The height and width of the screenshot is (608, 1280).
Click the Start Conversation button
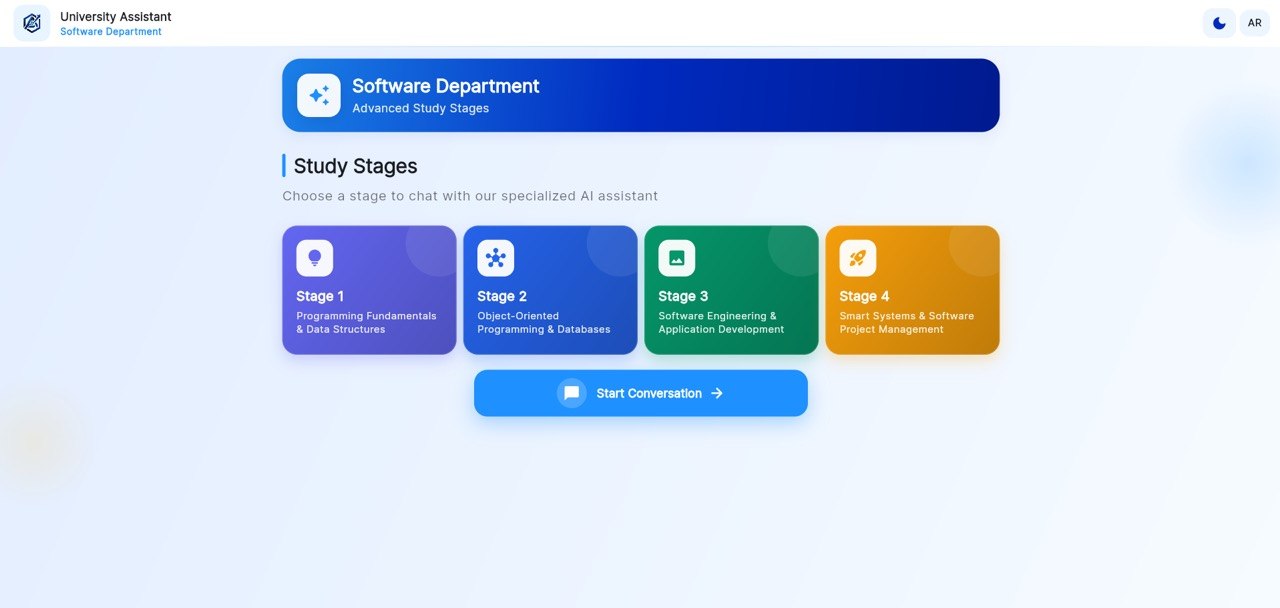pyautogui.click(x=641, y=393)
